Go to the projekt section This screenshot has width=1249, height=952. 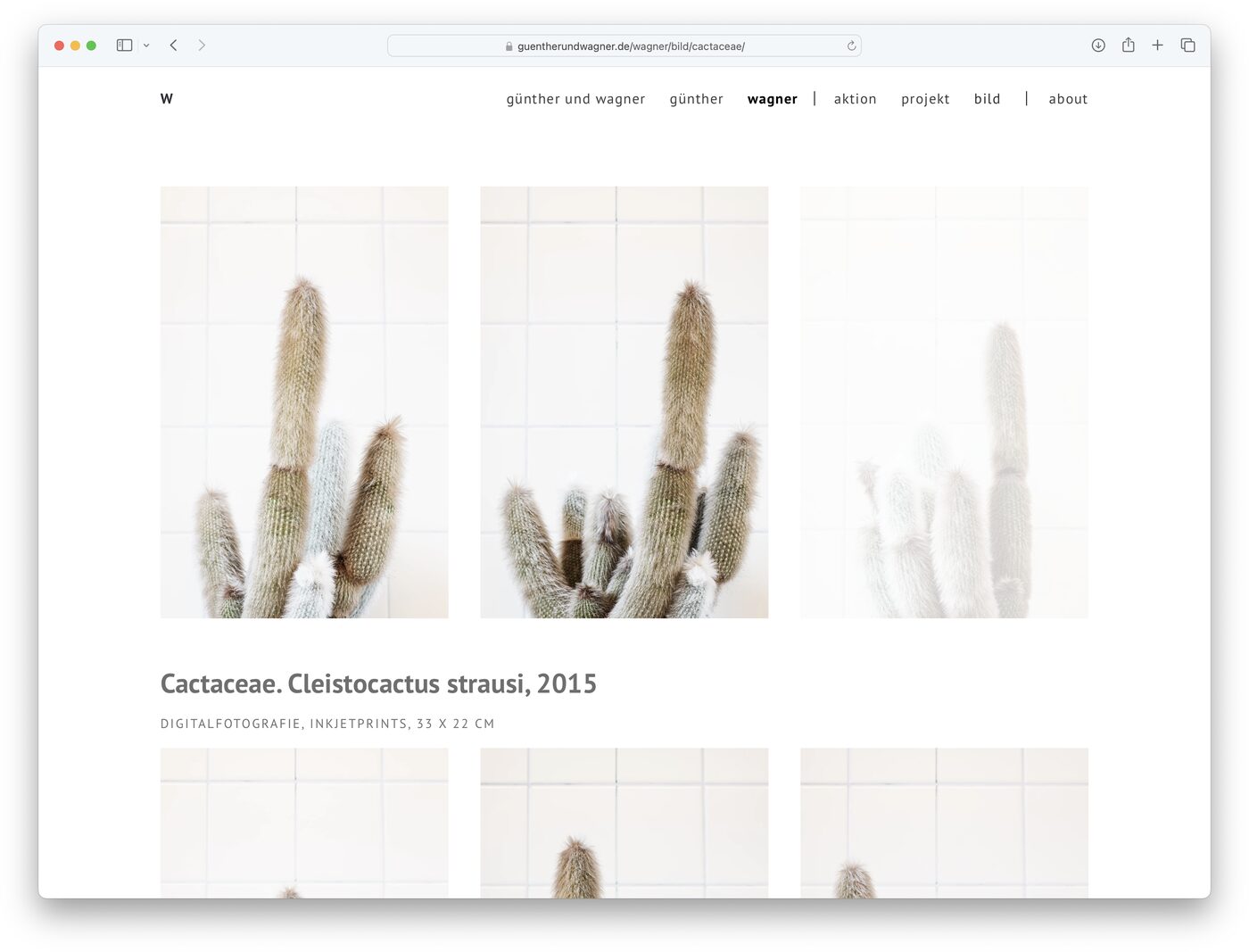tap(925, 99)
